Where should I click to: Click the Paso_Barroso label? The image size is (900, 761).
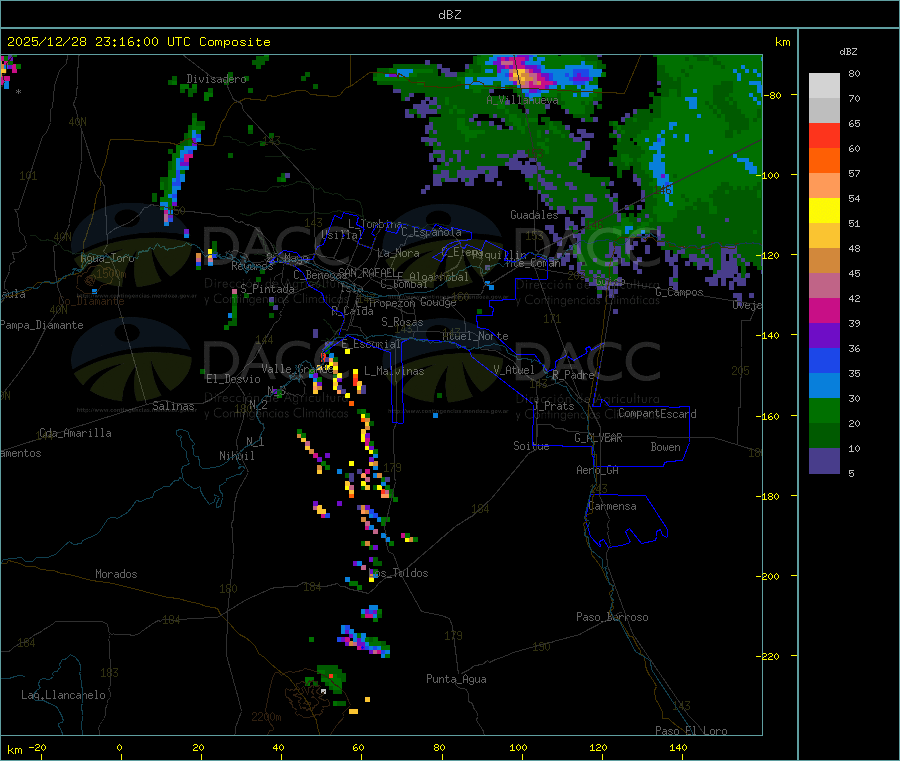pos(612,617)
